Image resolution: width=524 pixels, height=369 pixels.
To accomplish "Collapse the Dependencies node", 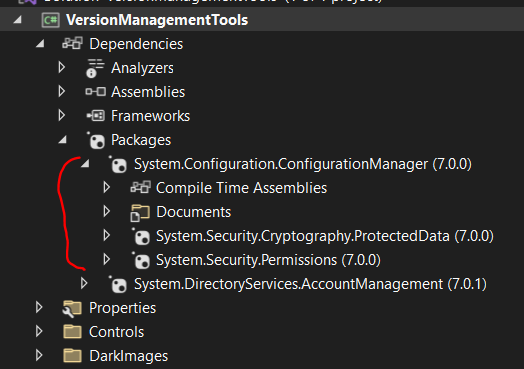I will pos(40,43).
